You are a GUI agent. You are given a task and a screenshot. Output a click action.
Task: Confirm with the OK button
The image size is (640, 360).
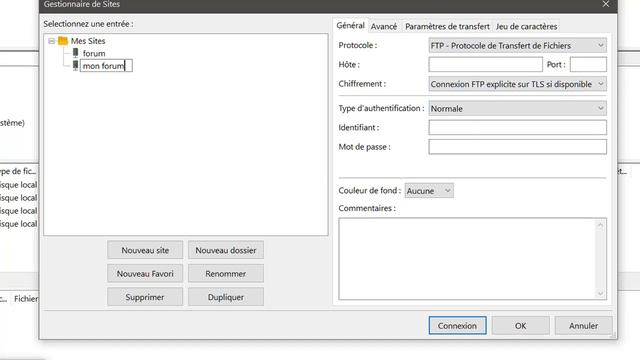tap(520, 326)
